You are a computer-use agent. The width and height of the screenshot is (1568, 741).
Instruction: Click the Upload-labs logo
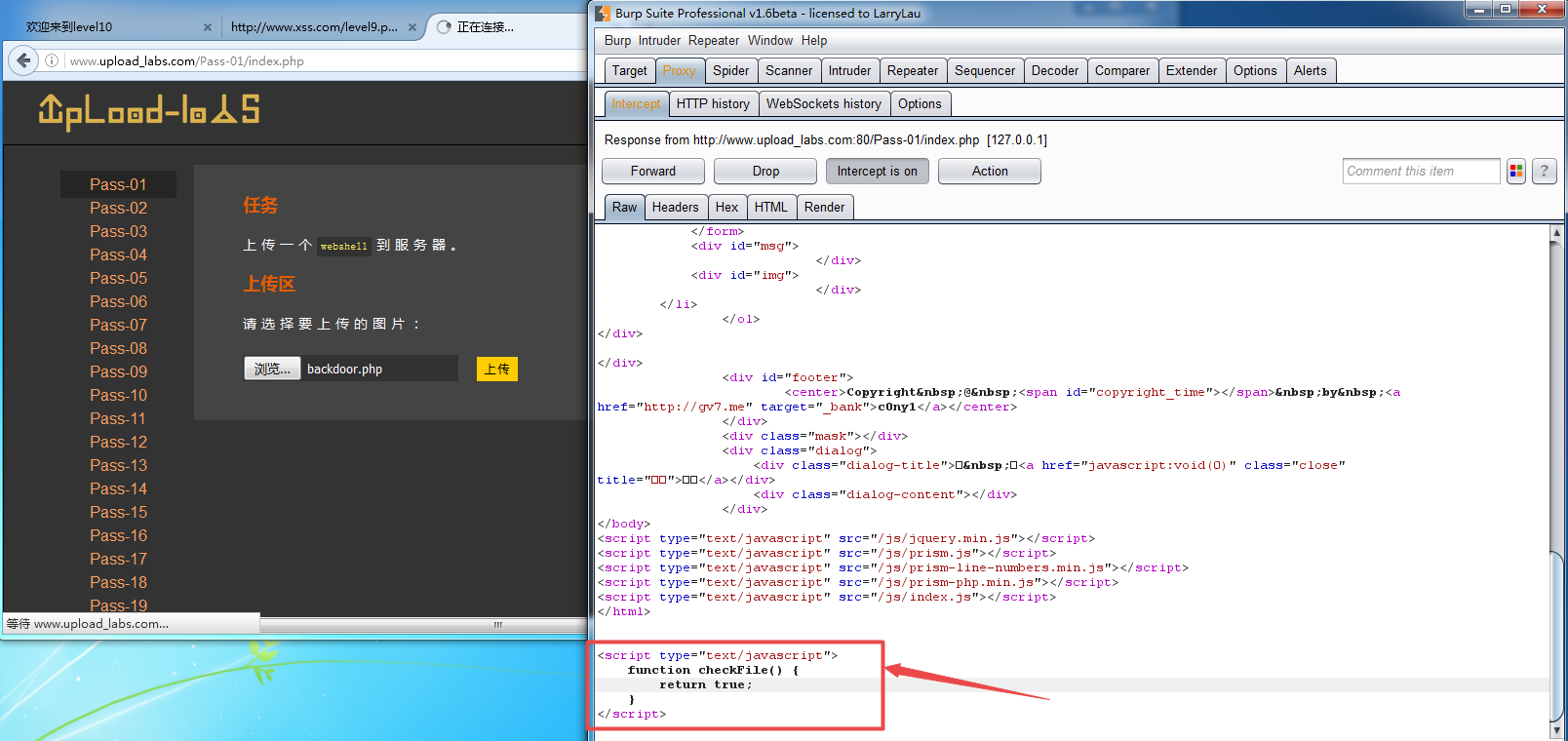tap(149, 111)
